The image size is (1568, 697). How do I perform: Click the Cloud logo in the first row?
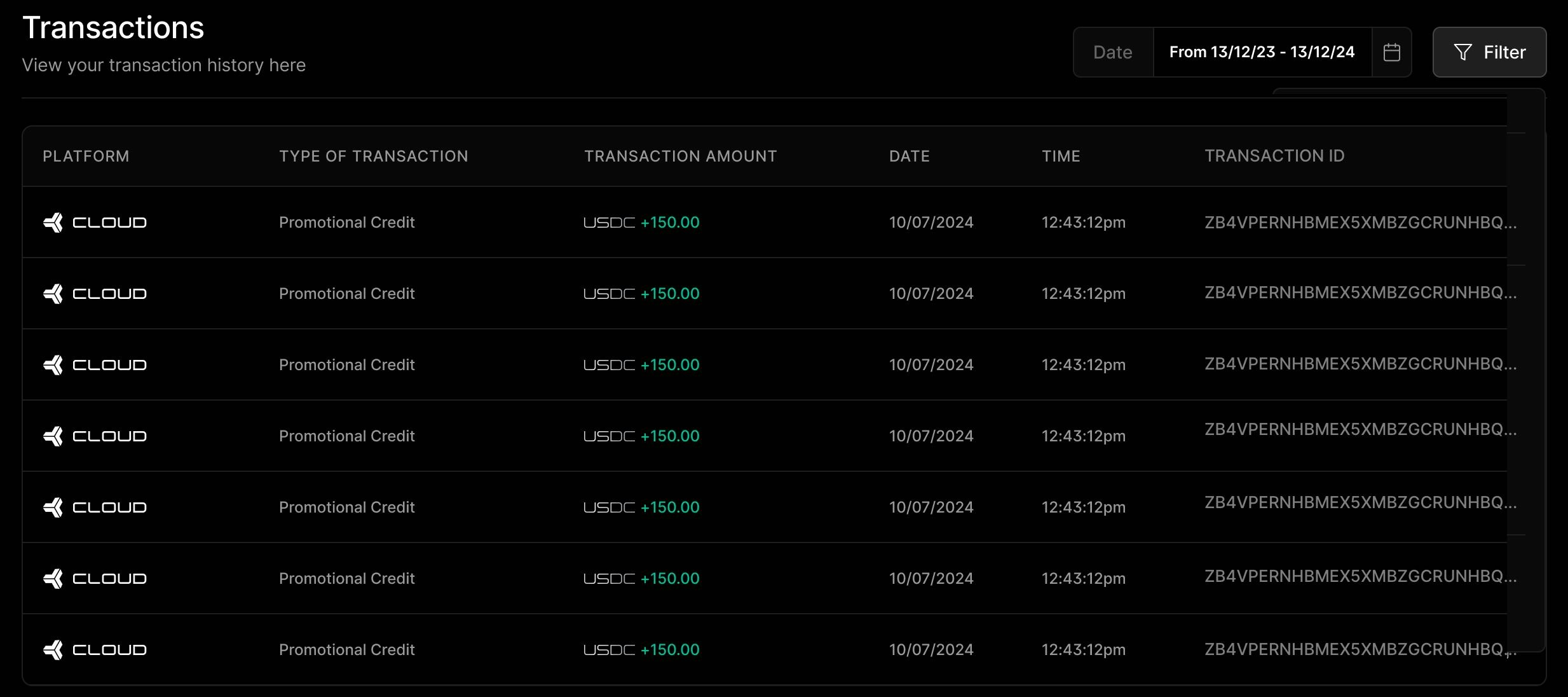(x=95, y=223)
